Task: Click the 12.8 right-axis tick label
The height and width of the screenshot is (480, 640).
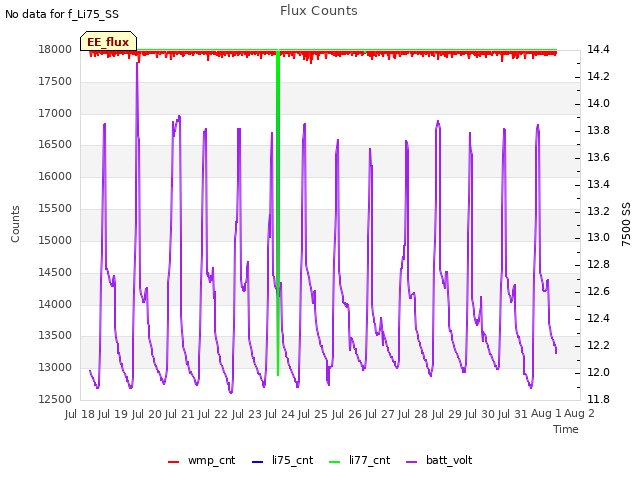Action: pos(598,264)
